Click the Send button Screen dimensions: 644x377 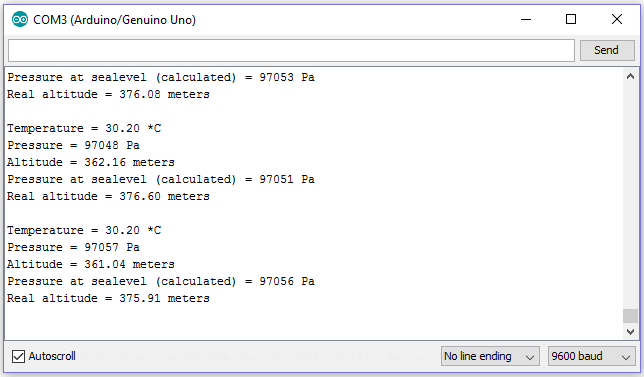click(x=607, y=50)
